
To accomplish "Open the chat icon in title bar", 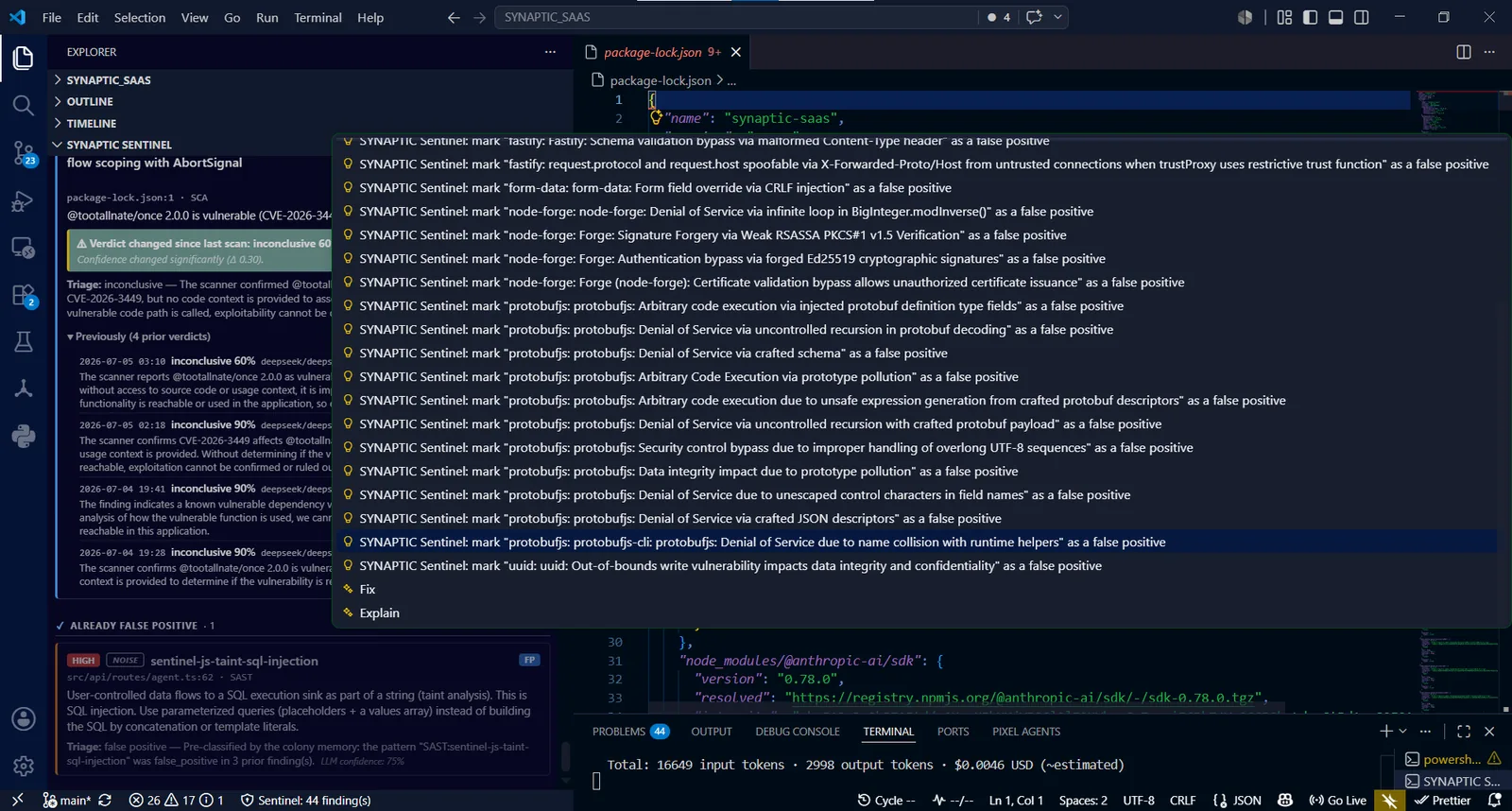I will point(1034,17).
